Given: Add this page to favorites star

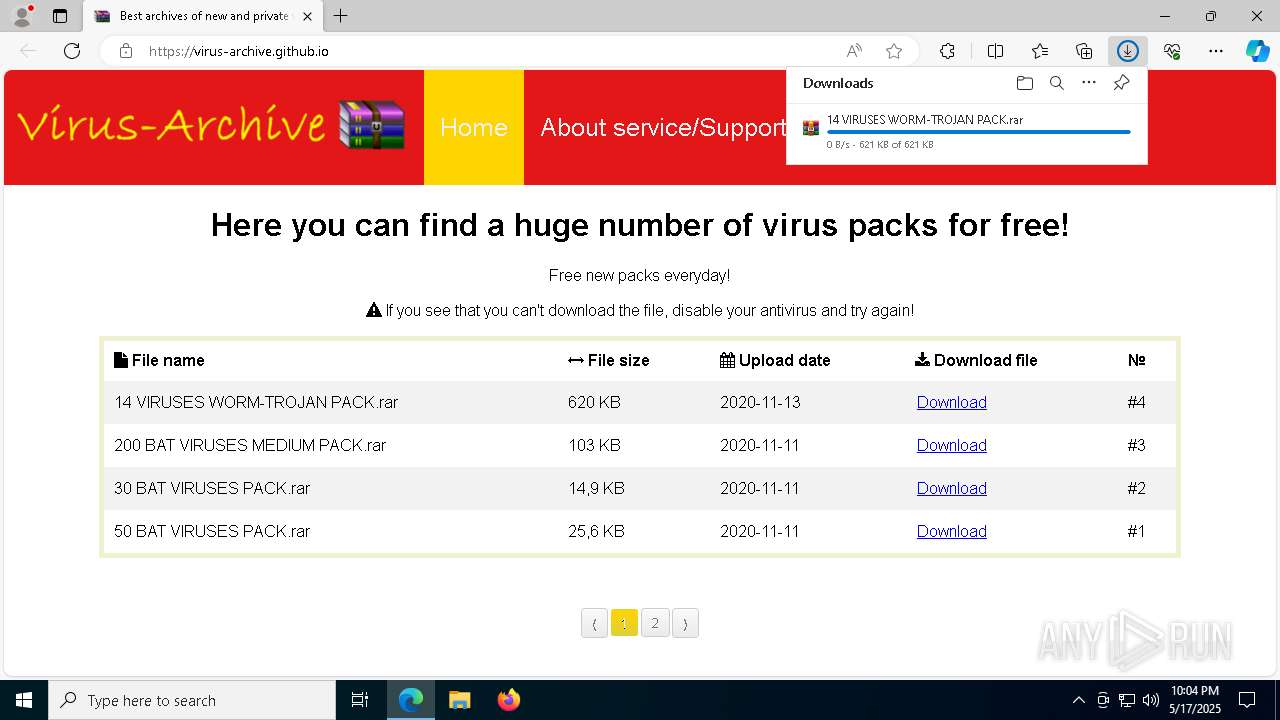Looking at the screenshot, I should pyautogui.click(x=894, y=51).
